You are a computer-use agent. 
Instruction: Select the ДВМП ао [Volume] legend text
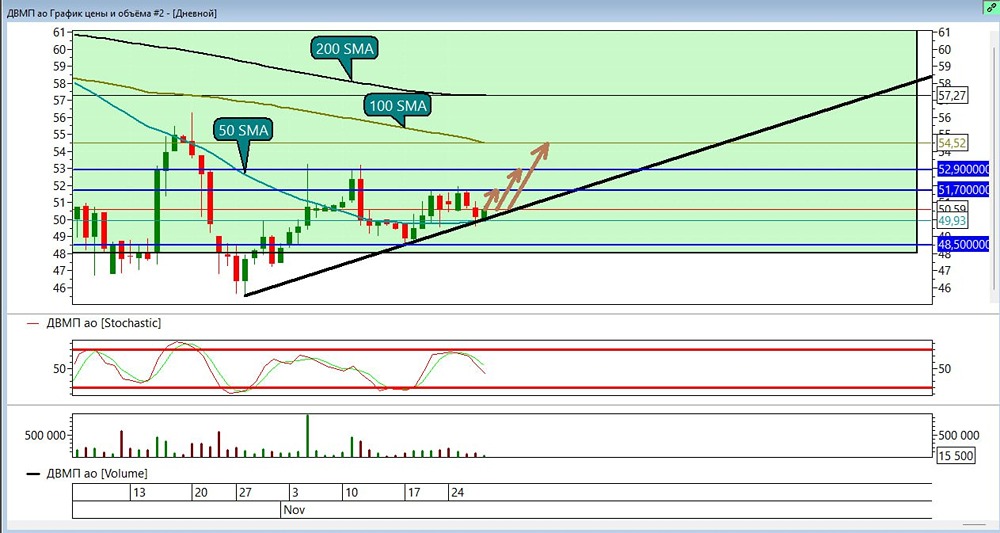pyautogui.click(x=96, y=474)
